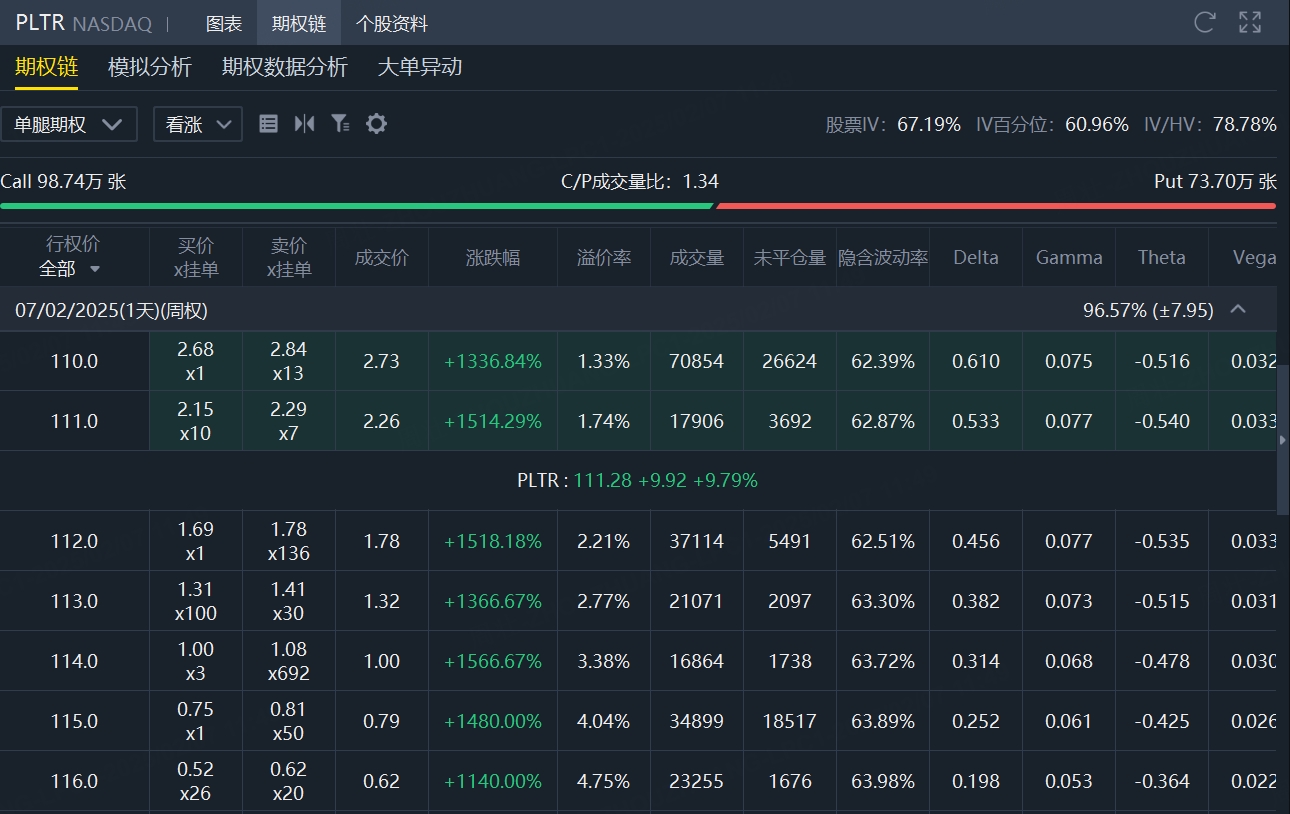Refresh the option chain data
Image resolution: width=1290 pixels, height=814 pixels.
click(1205, 22)
